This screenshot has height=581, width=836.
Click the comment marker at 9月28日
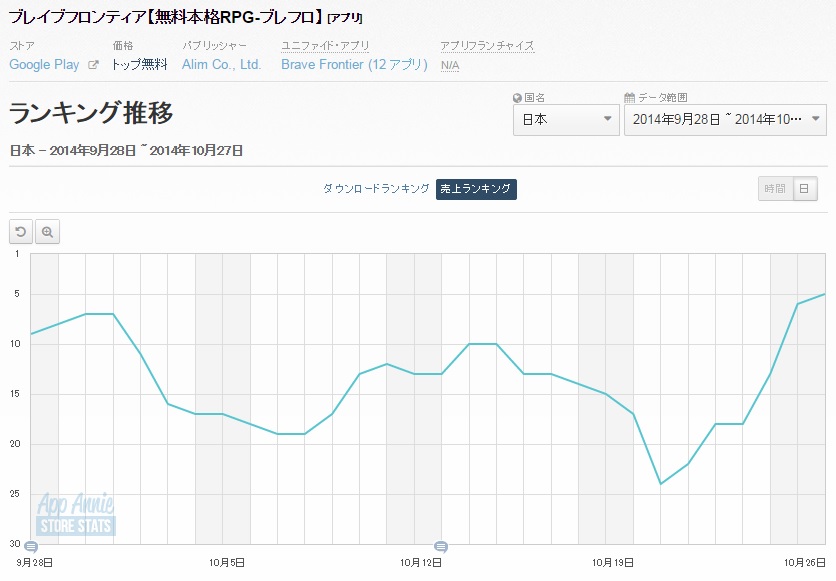(31, 547)
